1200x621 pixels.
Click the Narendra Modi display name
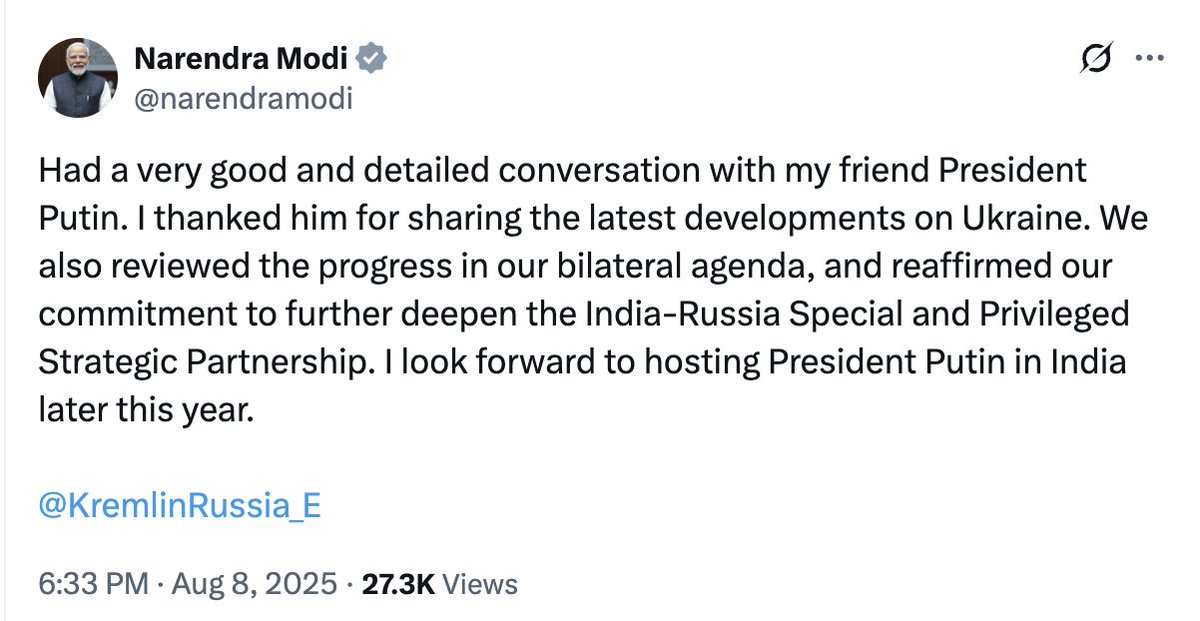coord(241,60)
